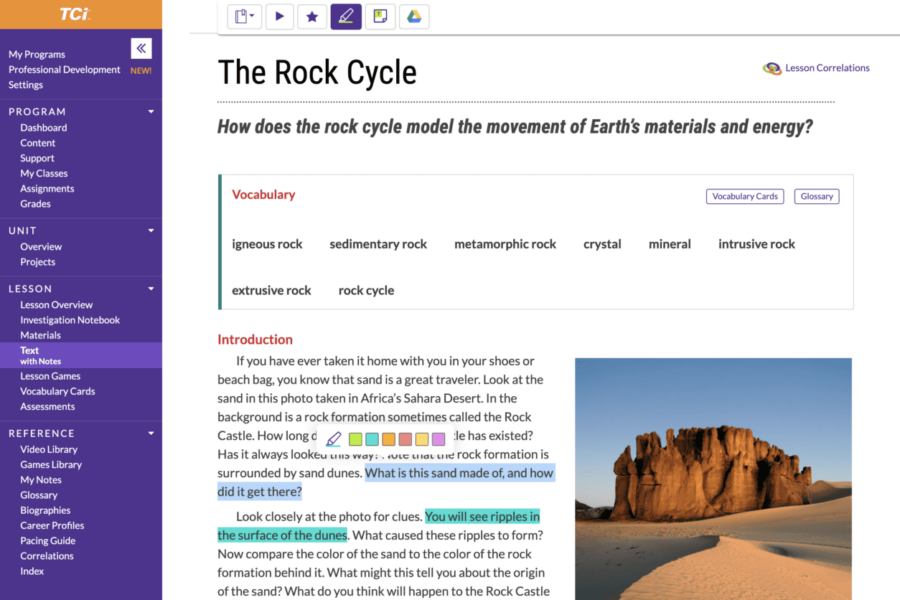
Task: Open the sticky note tool
Action: tap(380, 16)
